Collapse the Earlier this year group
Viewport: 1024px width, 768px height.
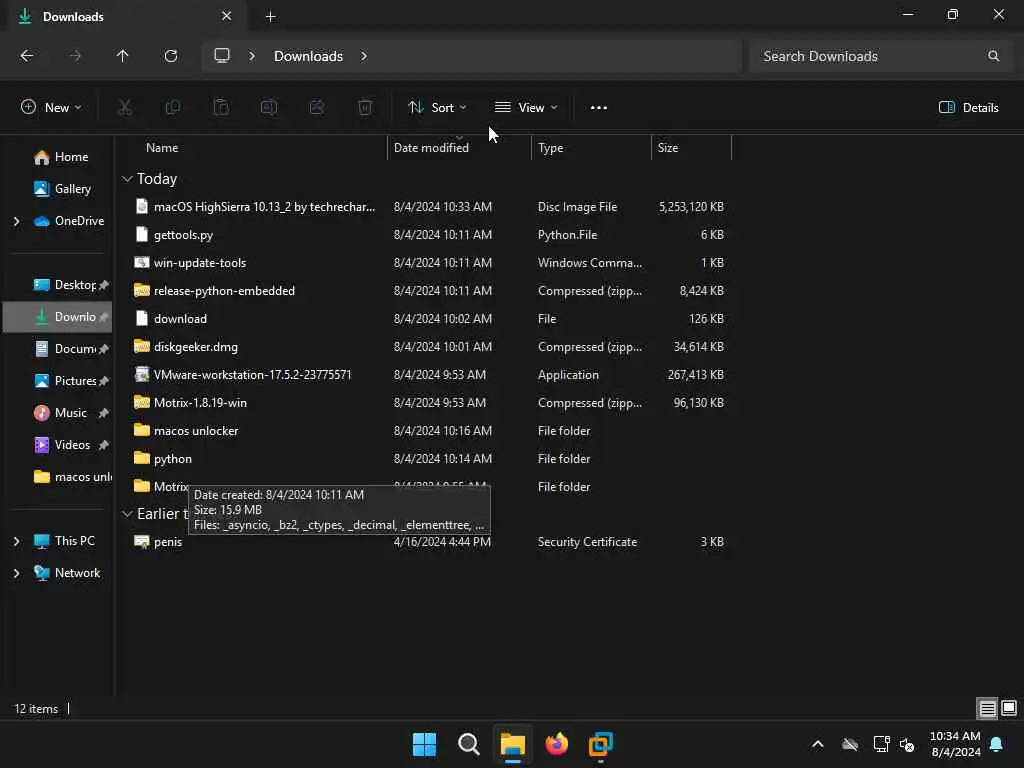pyautogui.click(x=127, y=514)
